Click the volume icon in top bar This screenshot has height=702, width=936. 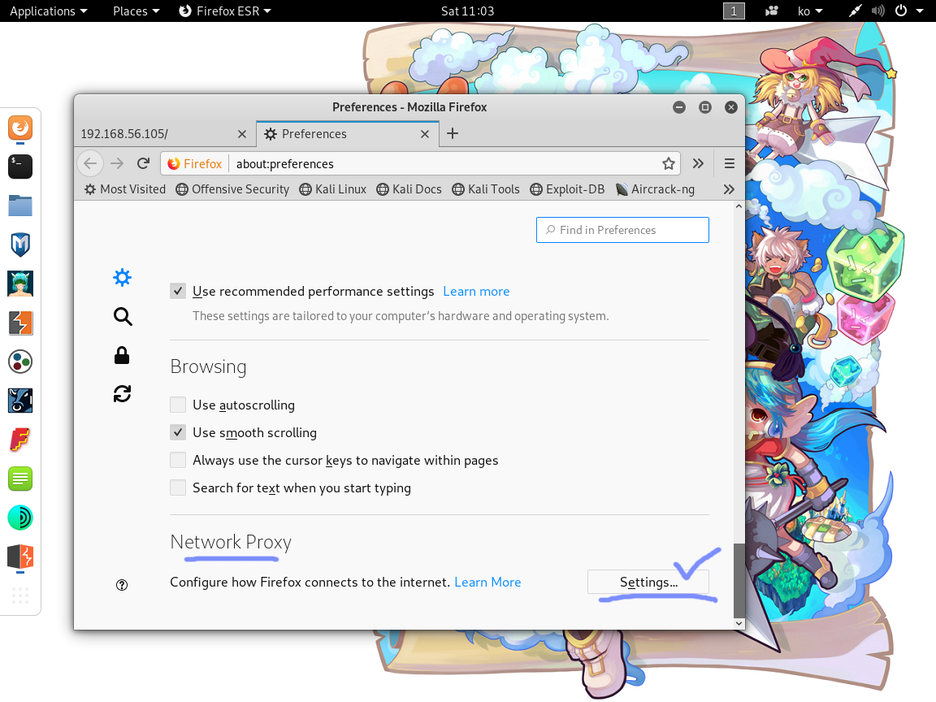pyautogui.click(x=878, y=11)
